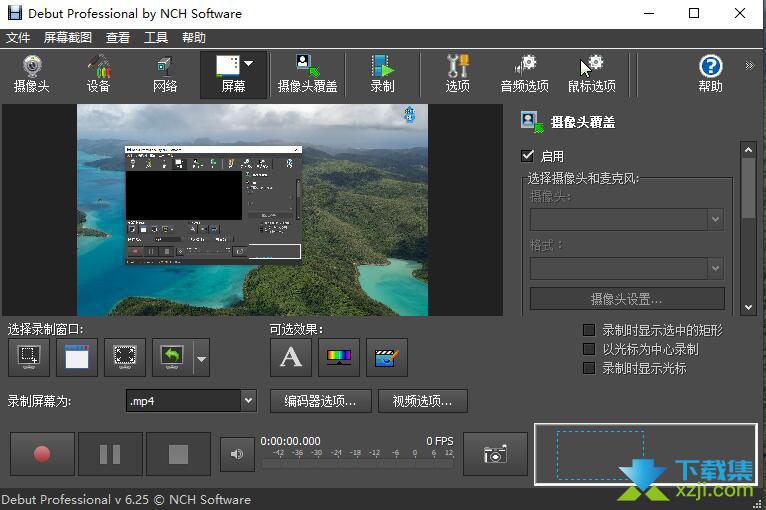Add a text caption with the A icon

click(x=291, y=358)
